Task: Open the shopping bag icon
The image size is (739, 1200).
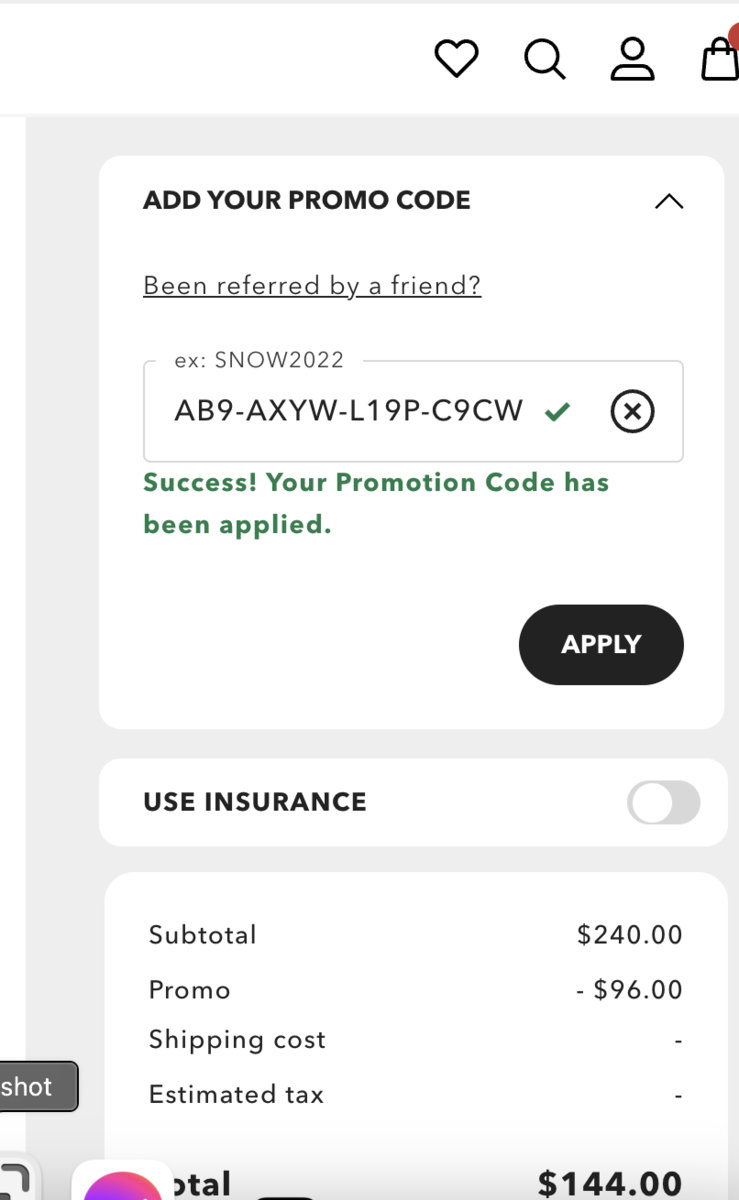Action: [x=720, y=59]
